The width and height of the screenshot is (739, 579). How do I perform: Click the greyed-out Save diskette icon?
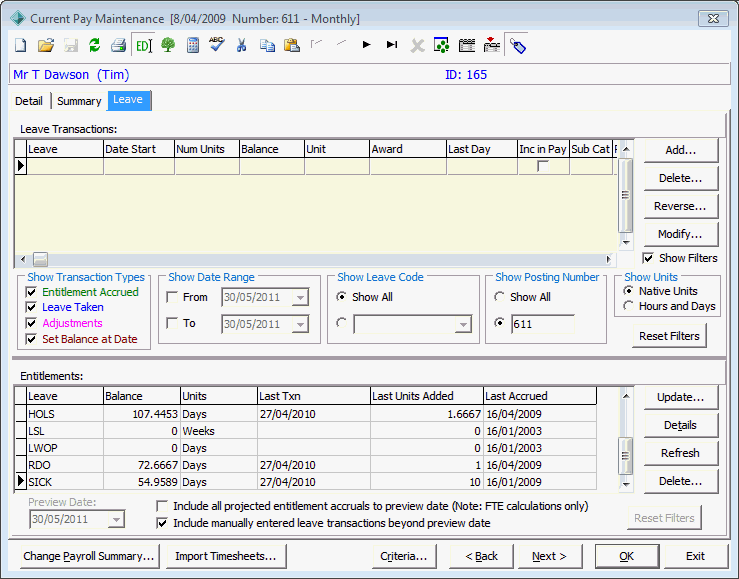coord(71,46)
